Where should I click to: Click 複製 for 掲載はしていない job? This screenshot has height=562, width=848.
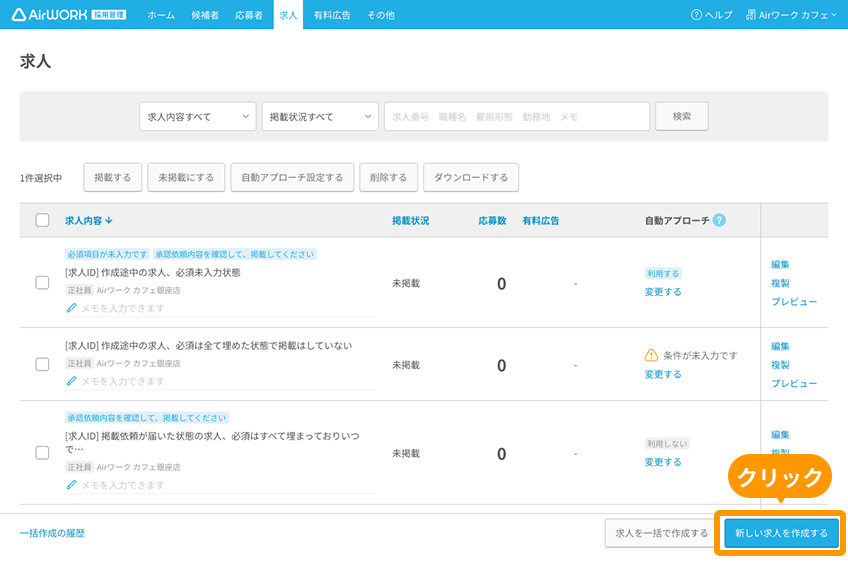point(780,365)
